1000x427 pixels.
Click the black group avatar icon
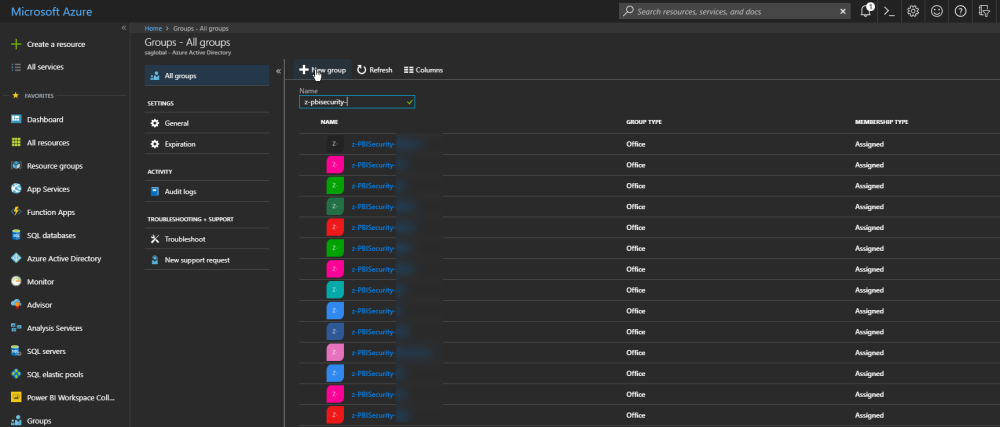(x=335, y=144)
